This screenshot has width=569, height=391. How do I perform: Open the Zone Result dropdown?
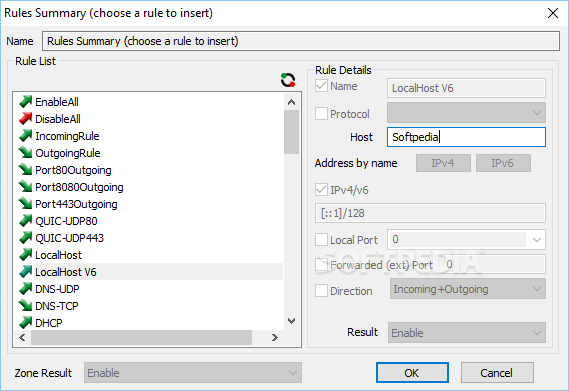pyautogui.click(x=193, y=372)
